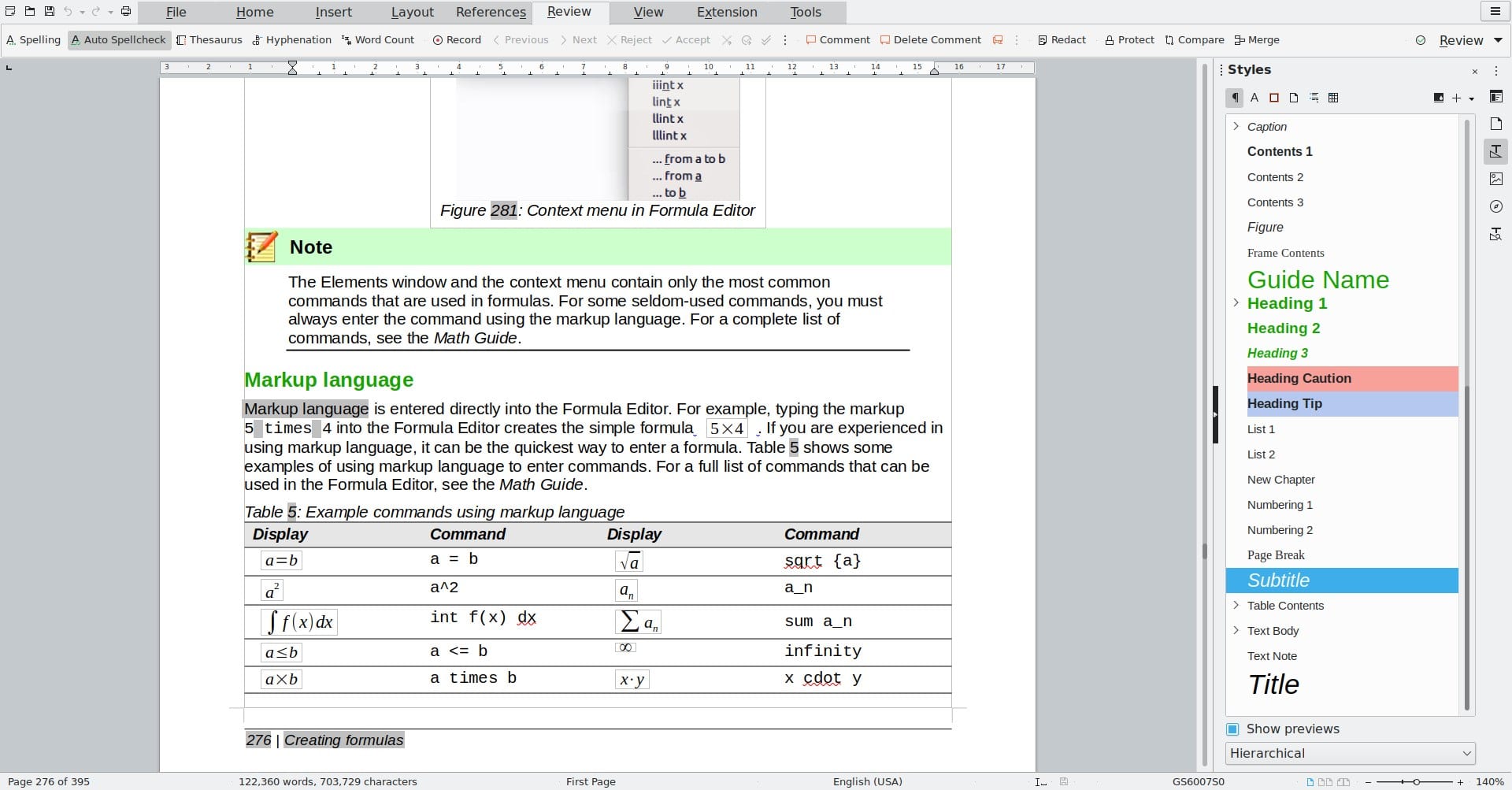Image resolution: width=1512 pixels, height=790 pixels.
Task: Expand the Heading 1 style entry
Action: (x=1236, y=303)
